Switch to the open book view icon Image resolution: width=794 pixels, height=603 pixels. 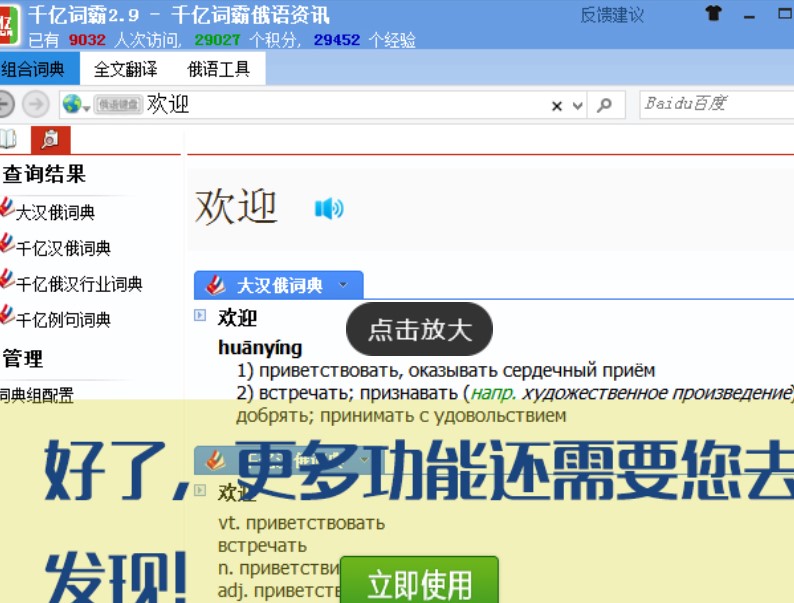coord(7,139)
